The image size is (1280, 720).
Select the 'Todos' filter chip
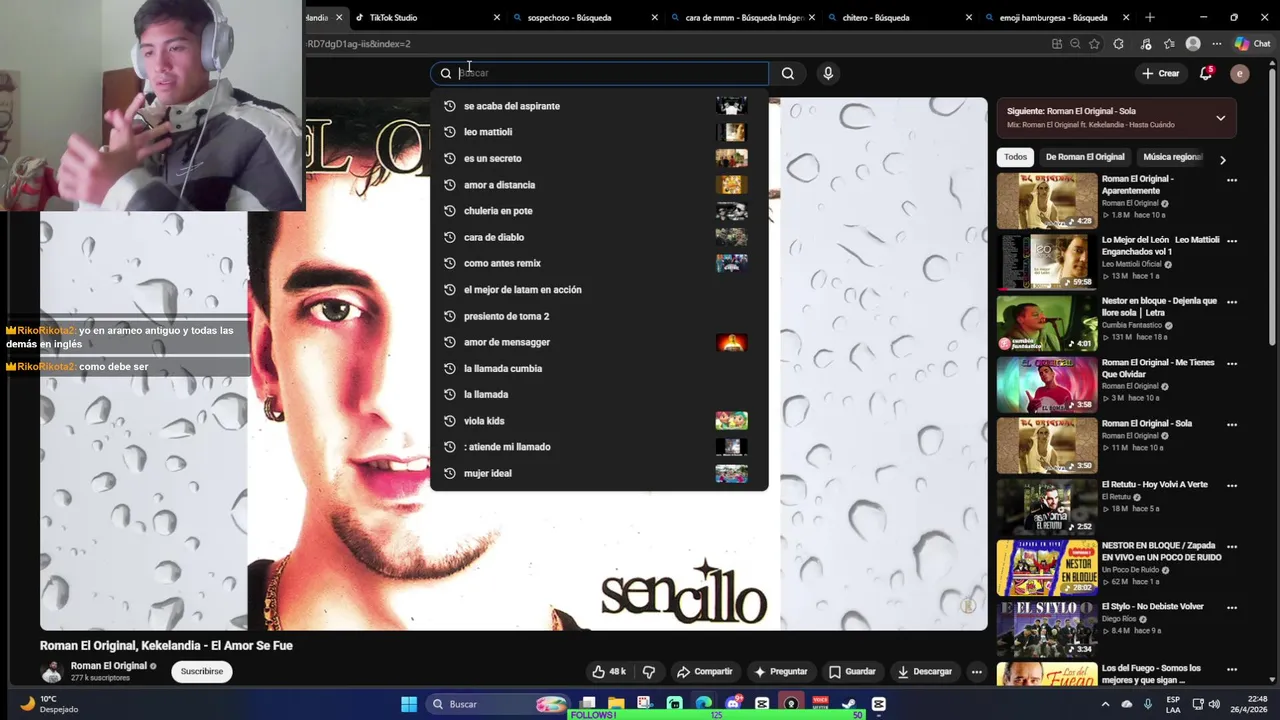[1015, 157]
